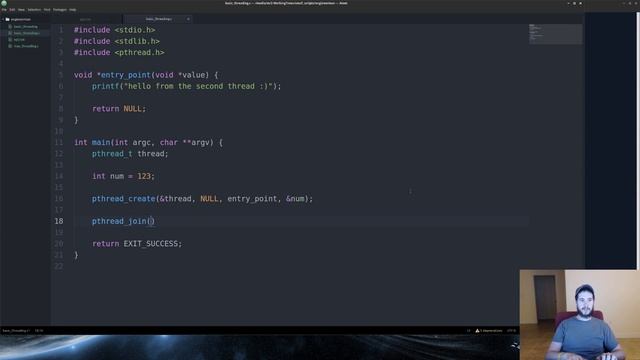The image size is (640, 360).
Task: Click the project folder icon in tree view
Action: coord(7,19)
